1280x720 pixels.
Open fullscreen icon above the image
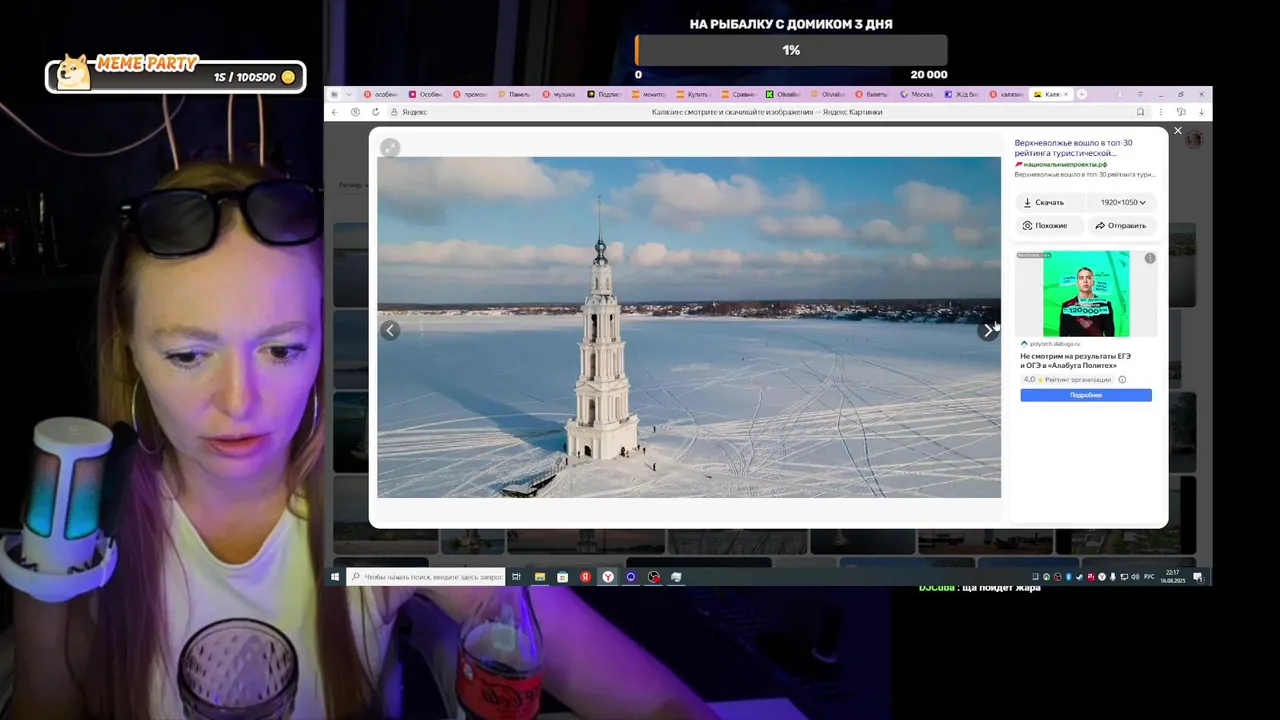(x=390, y=148)
